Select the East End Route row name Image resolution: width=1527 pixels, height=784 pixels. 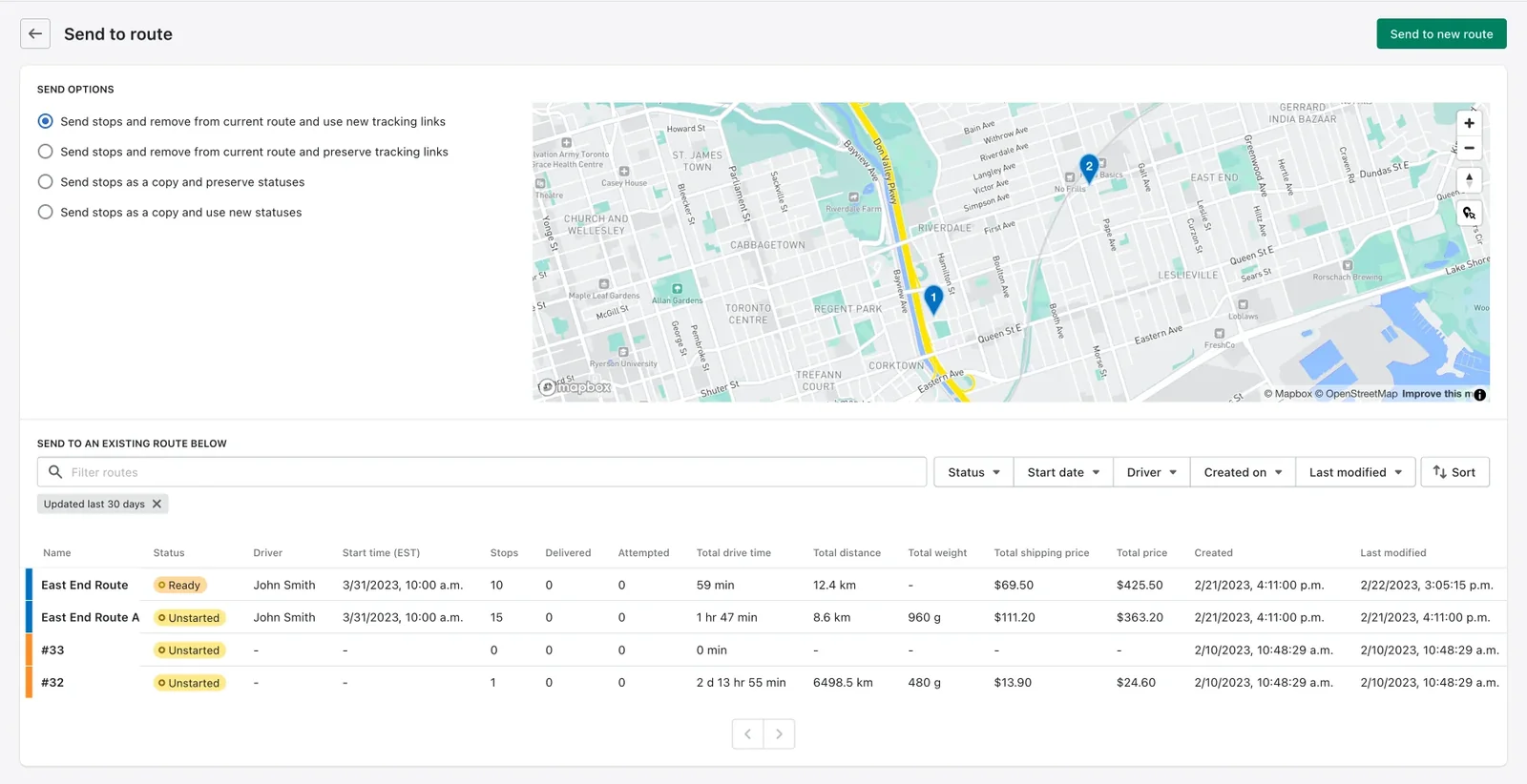tap(85, 586)
